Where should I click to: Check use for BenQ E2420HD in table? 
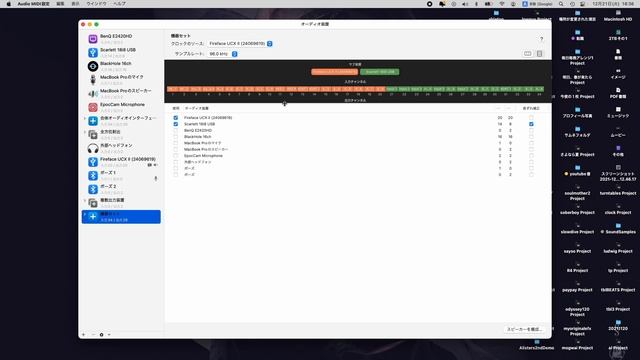click(x=176, y=130)
